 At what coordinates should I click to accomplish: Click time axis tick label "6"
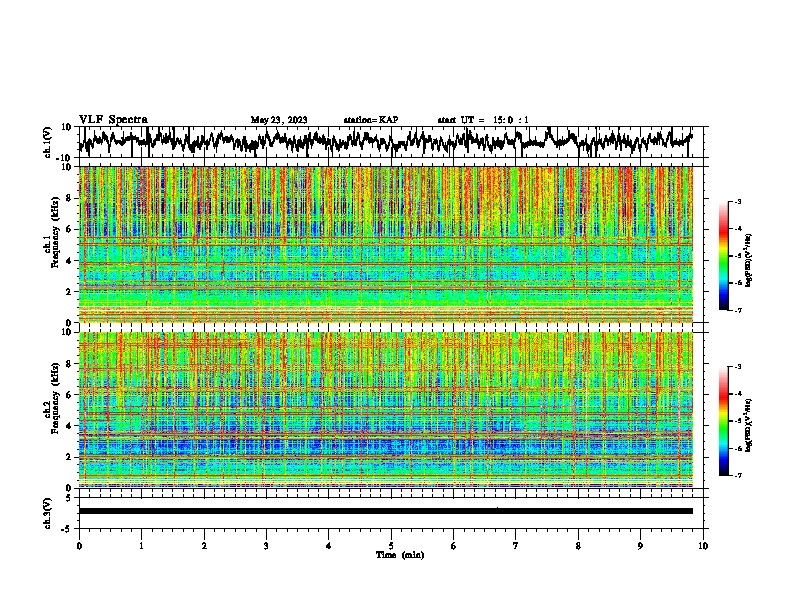pos(454,546)
